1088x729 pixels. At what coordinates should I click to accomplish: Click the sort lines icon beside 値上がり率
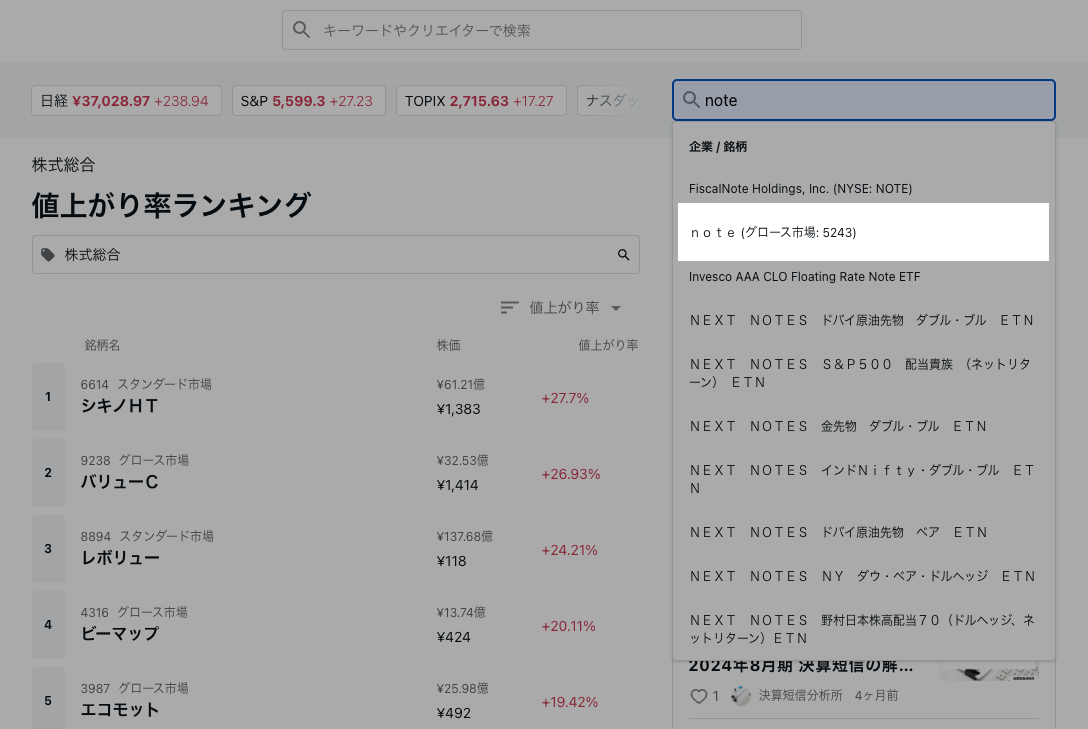click(509, 307)
